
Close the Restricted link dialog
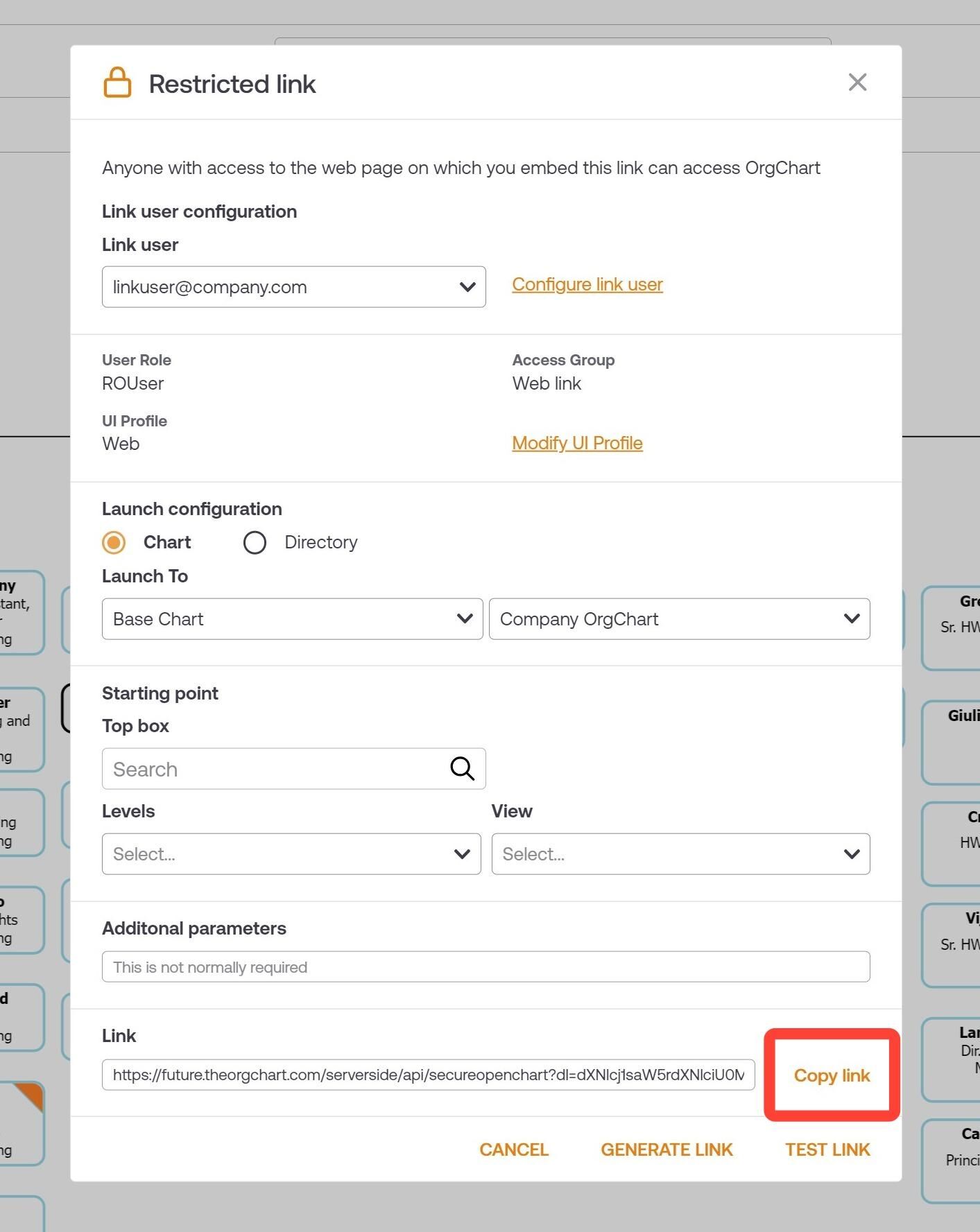pos(857,83)
